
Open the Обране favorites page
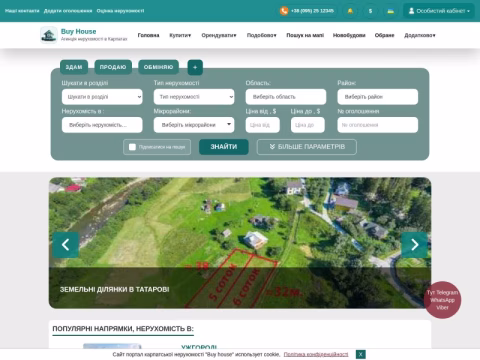click(384, 35)
